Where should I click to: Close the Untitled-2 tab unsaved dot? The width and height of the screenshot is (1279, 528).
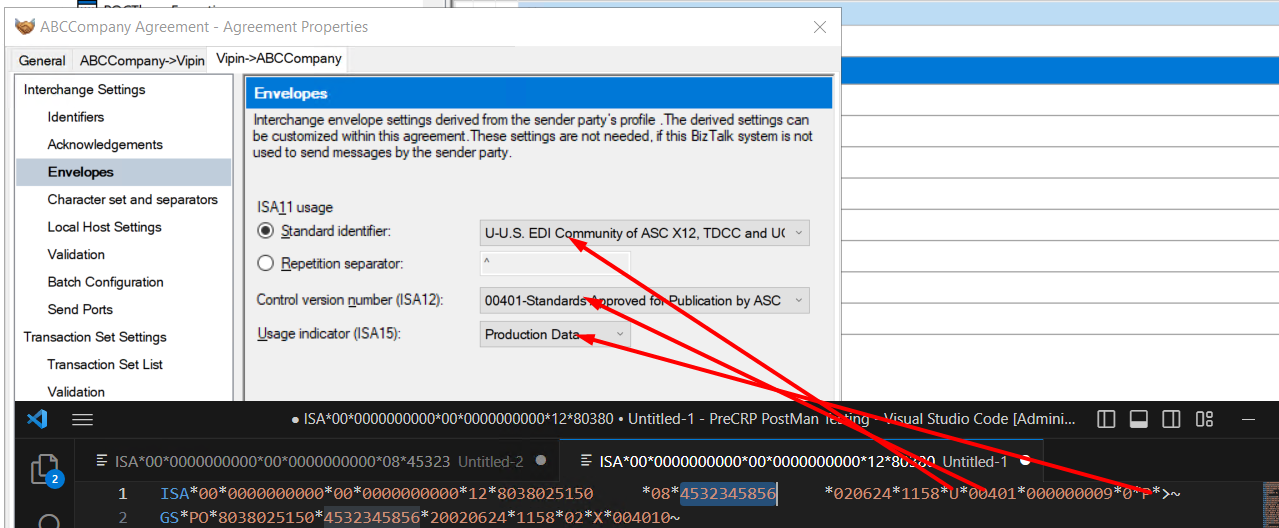coord(541,461)
